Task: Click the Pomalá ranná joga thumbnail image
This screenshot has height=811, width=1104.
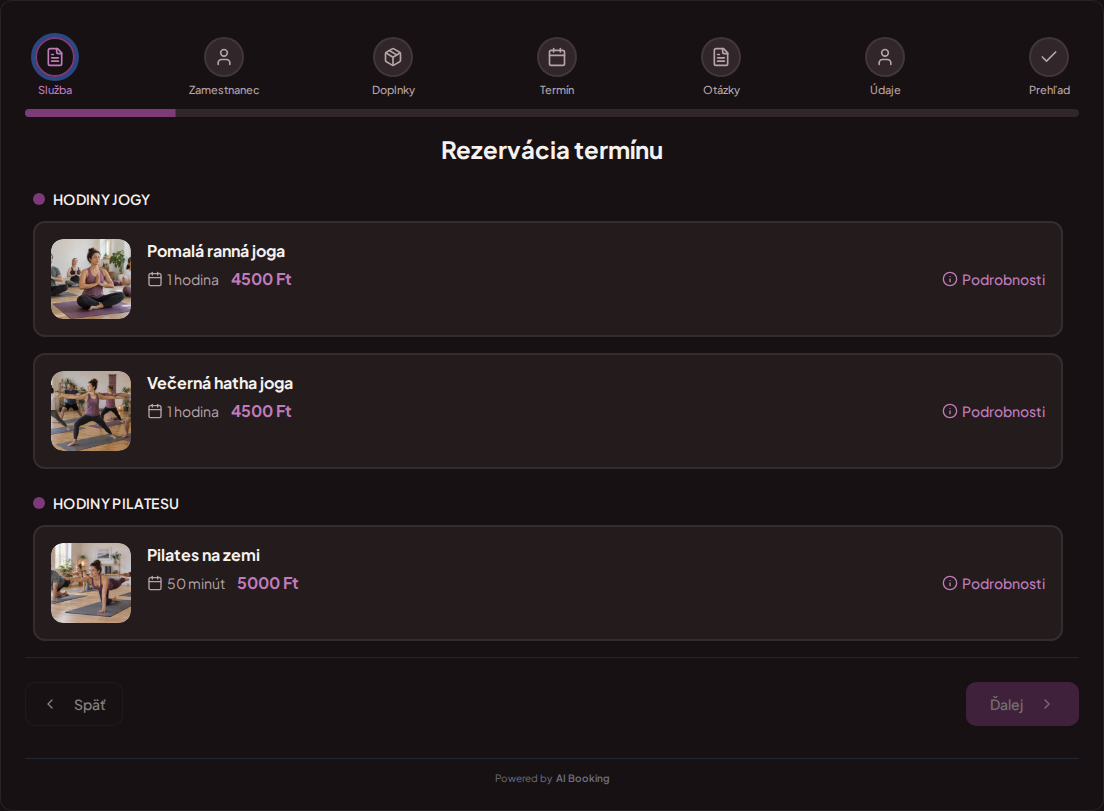Action: pyautogui.click(x=91, y=279)
